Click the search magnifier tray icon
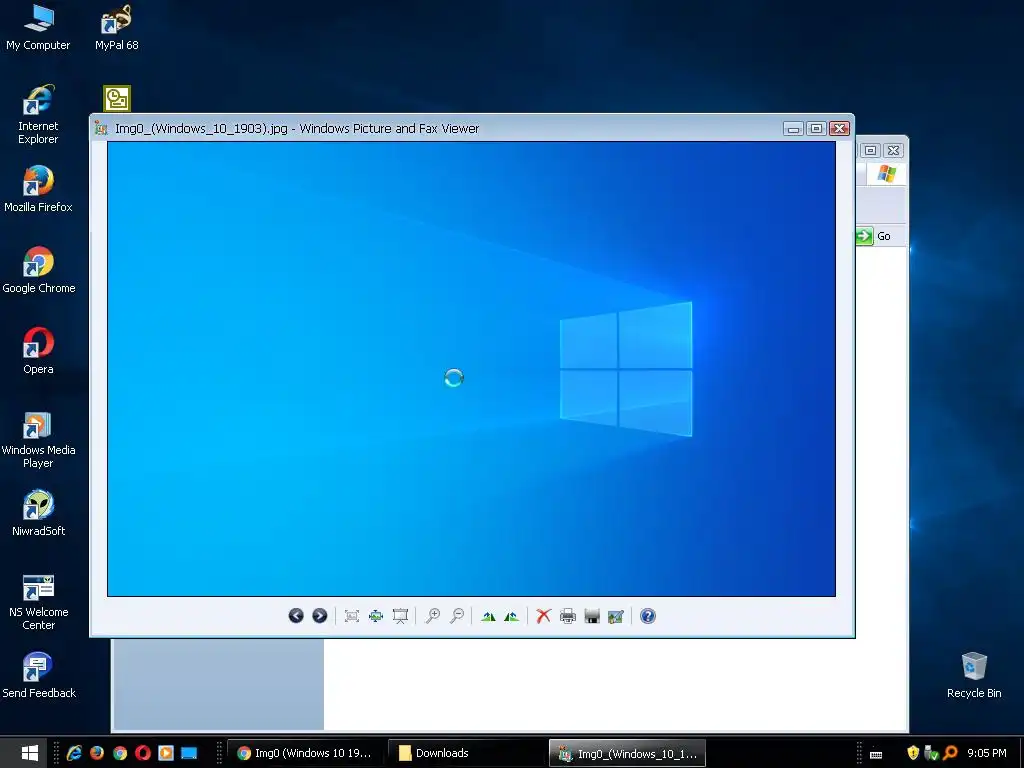The image size is (1024, 768). pos(951,753)
